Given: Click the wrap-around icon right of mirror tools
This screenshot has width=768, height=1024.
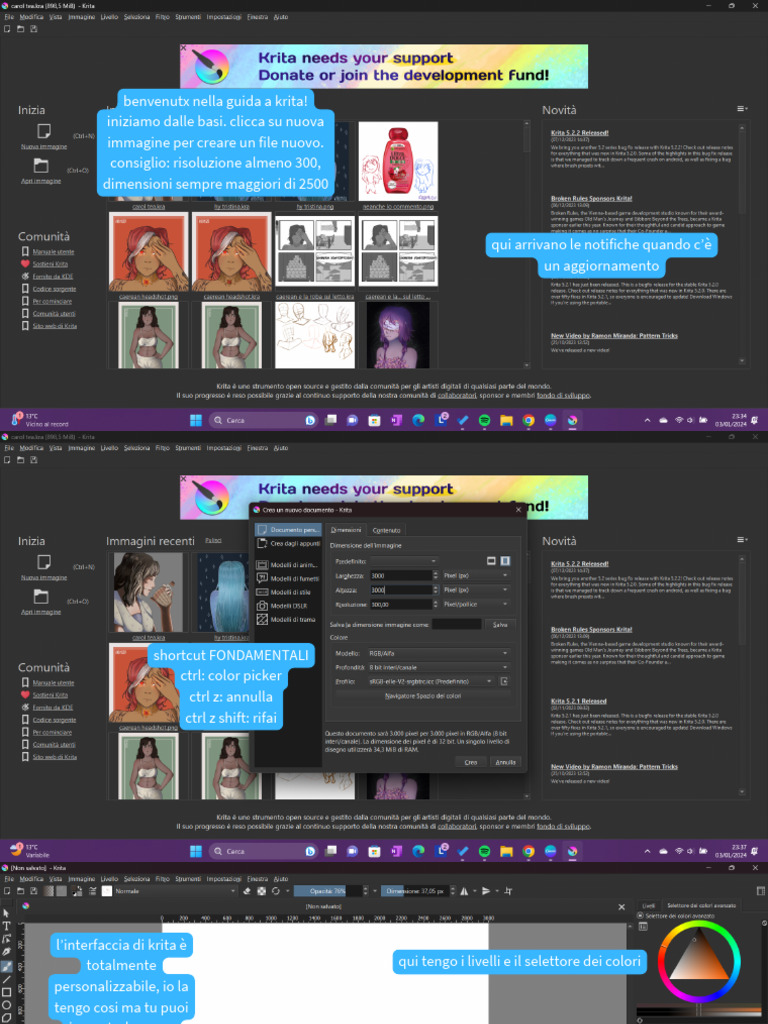Looking at the screenshot, I should (509, 891).
